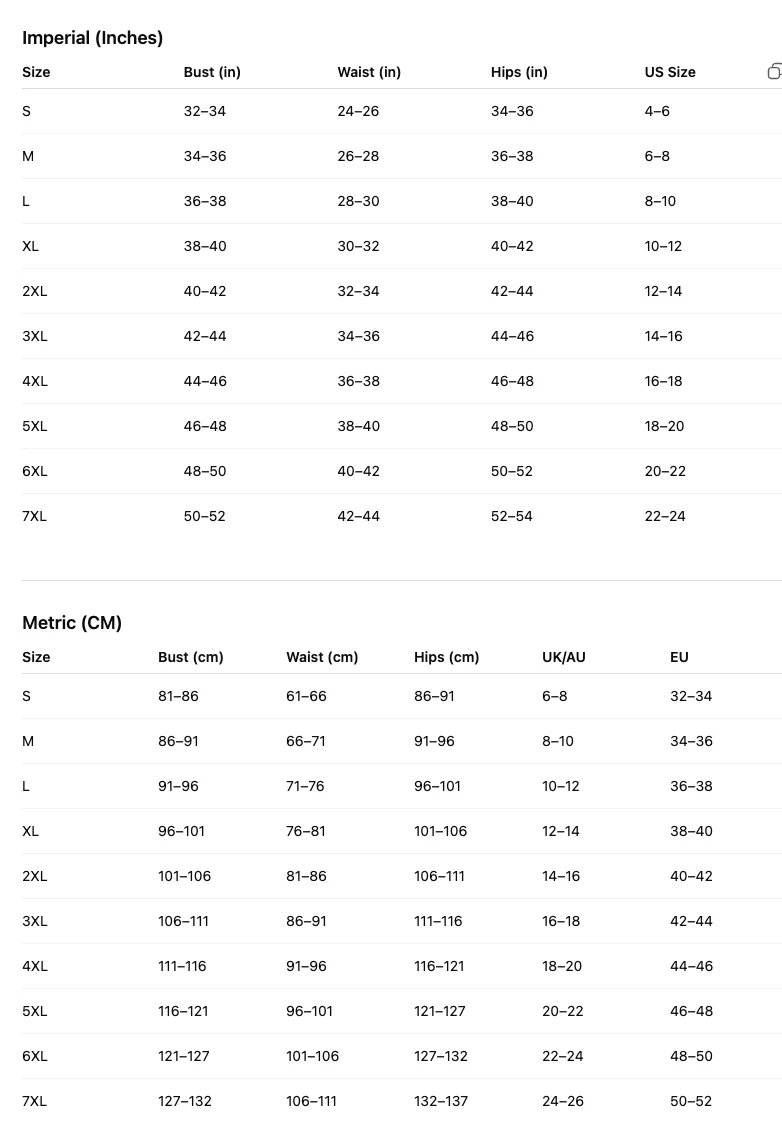Select the Metric (CM) heading
This screenshot has width=782, height=1144.
click(72, 622)
